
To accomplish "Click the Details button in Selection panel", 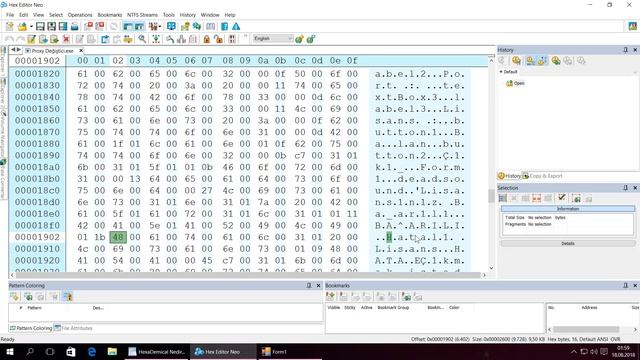I will pos(568,243).
